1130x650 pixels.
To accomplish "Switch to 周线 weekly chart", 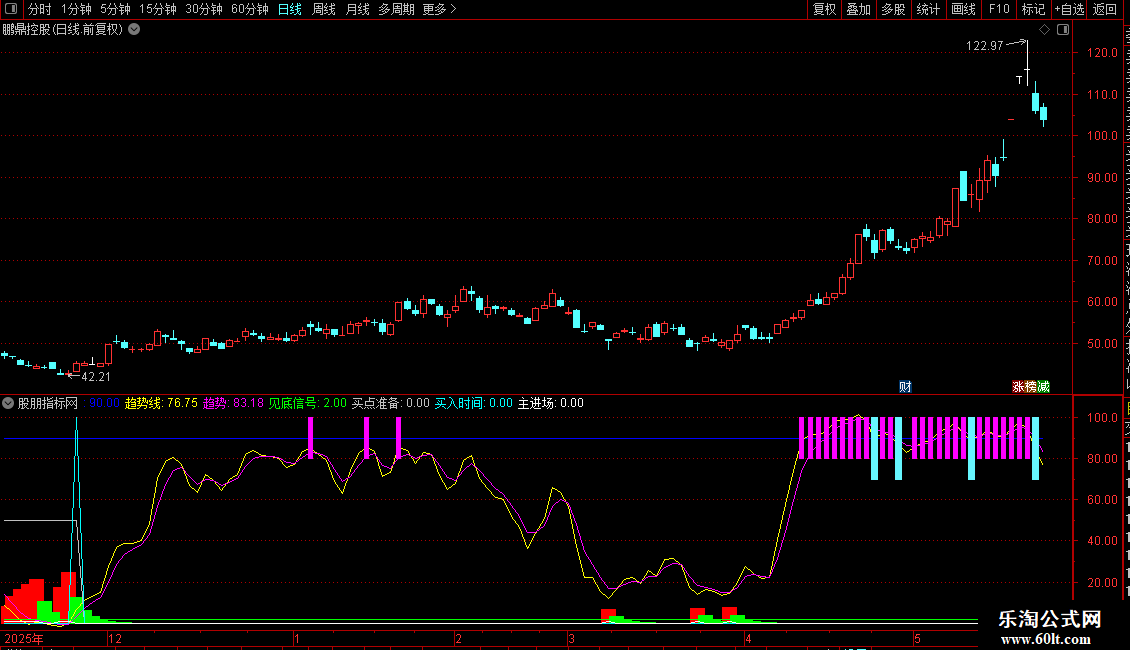I will (324, 9).
